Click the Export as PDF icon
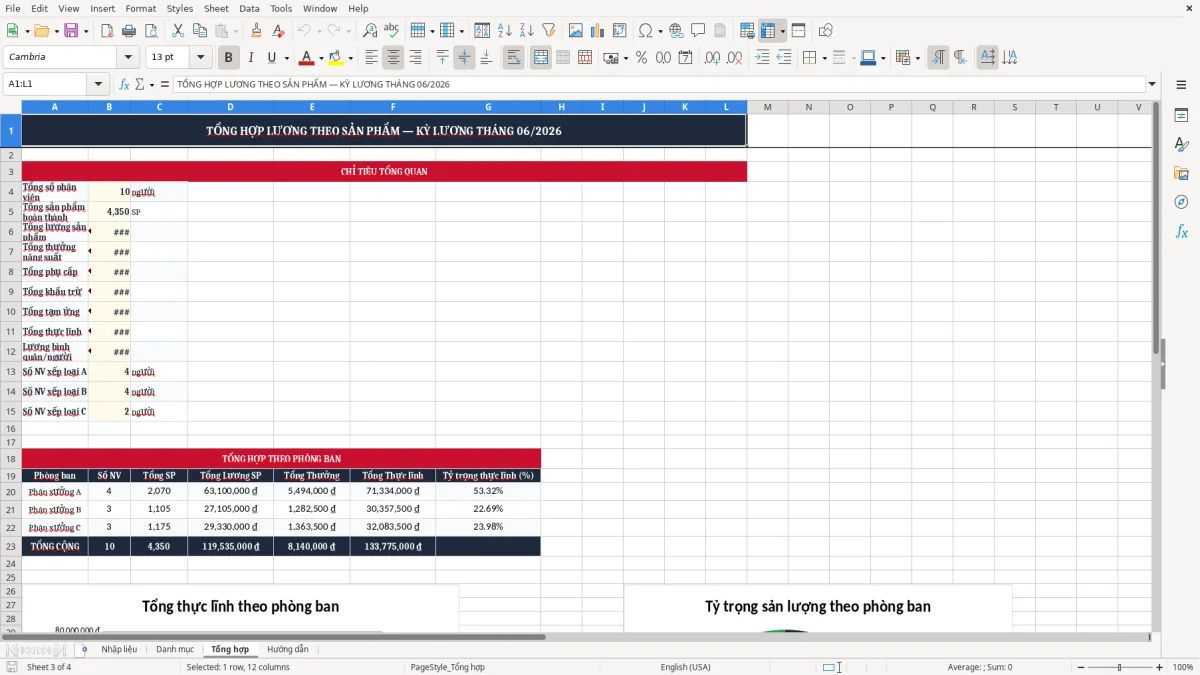This screenshot has width=1200, height=675. [107, 31]
